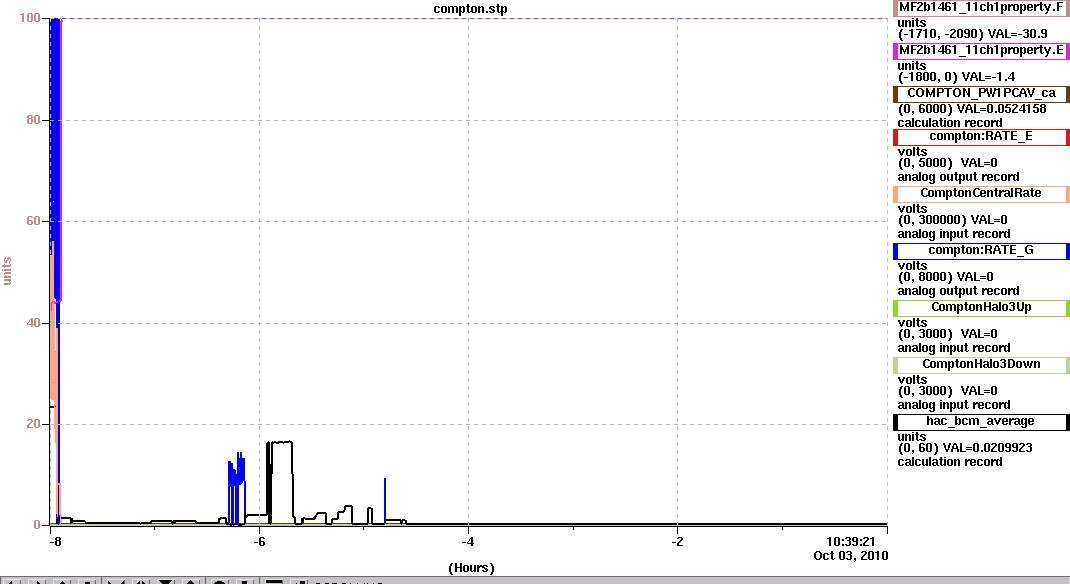Click the y-axis tick label '60'

coord(33,221)
